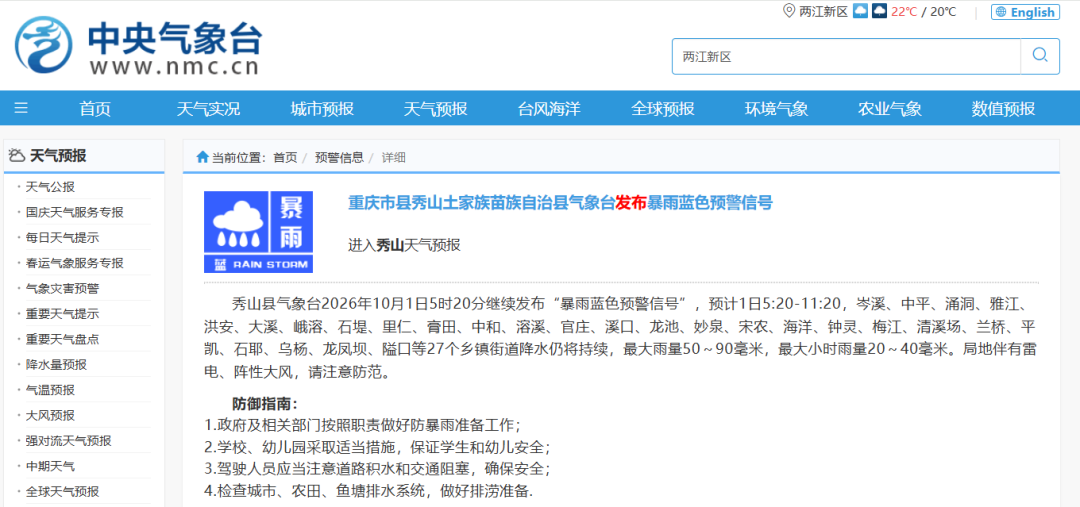Open 强对流天气预报 sidebar item
This screenshot has width=1080, height=507.
tap(69, 441)
